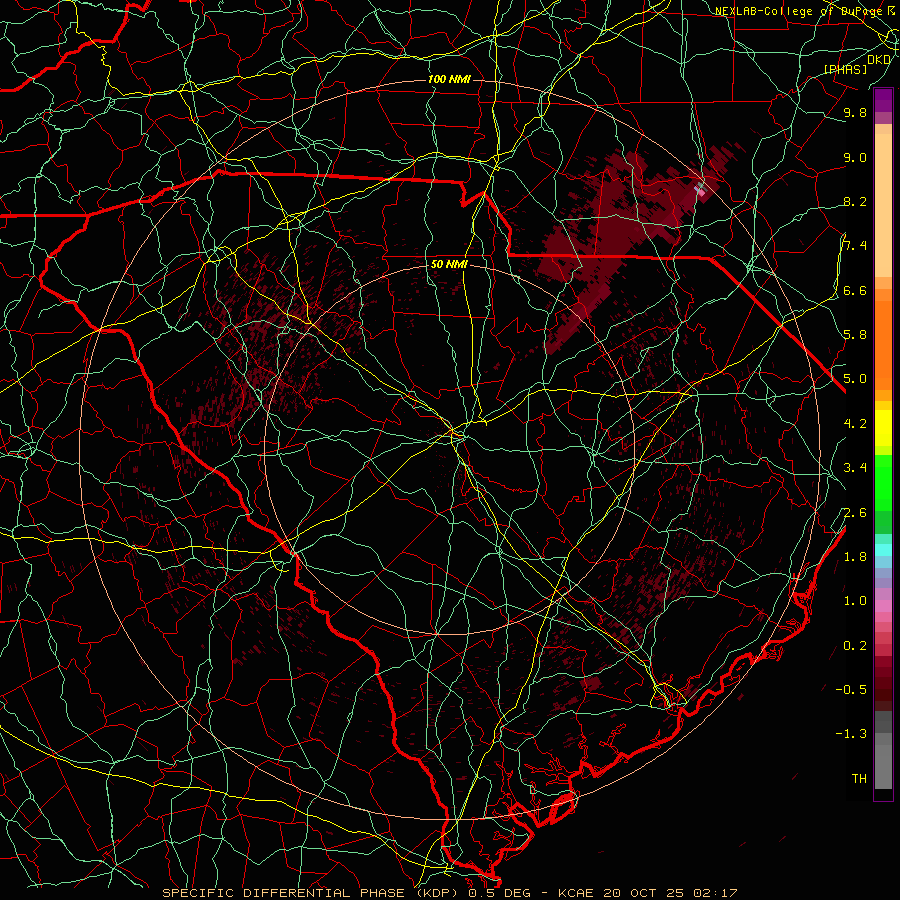Click the pink high-KDP pixel in the northeast echo
The image size is (900, 900).
700,191
